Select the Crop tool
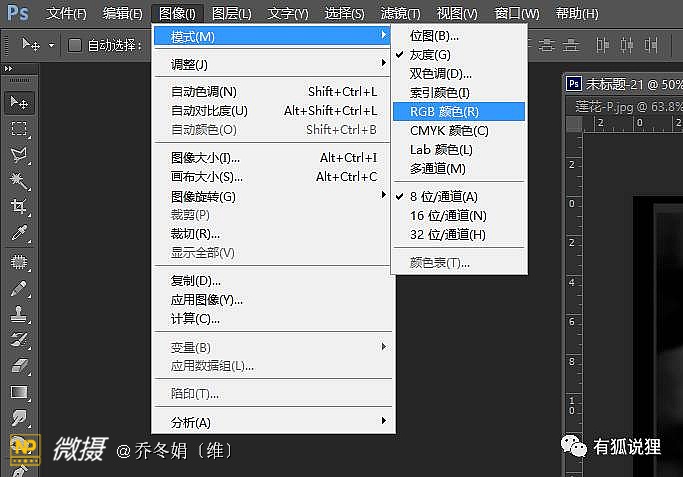This screenshot has width=683, height=477. tap(18, 206)
